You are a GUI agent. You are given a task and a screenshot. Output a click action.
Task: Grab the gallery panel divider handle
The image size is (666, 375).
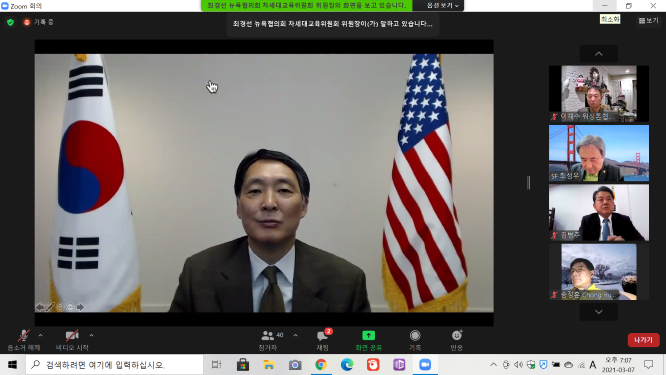pyautogui.click(x=528, y=183)
